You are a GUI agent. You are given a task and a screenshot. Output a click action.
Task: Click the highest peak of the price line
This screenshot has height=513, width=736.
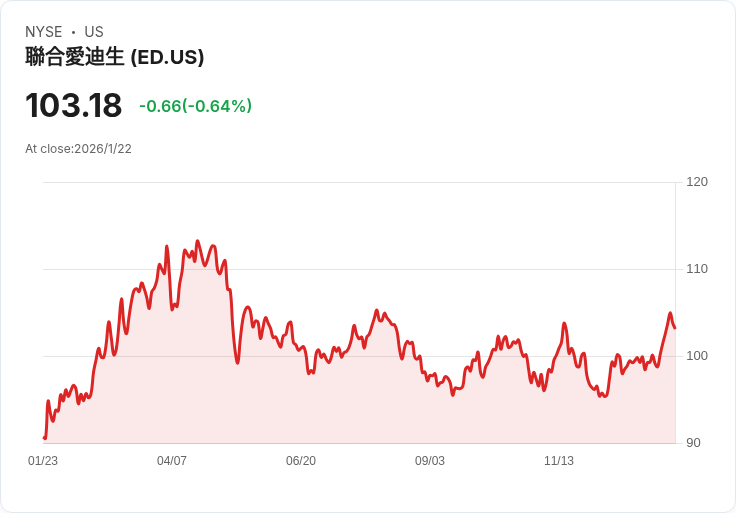pos(197,241)
